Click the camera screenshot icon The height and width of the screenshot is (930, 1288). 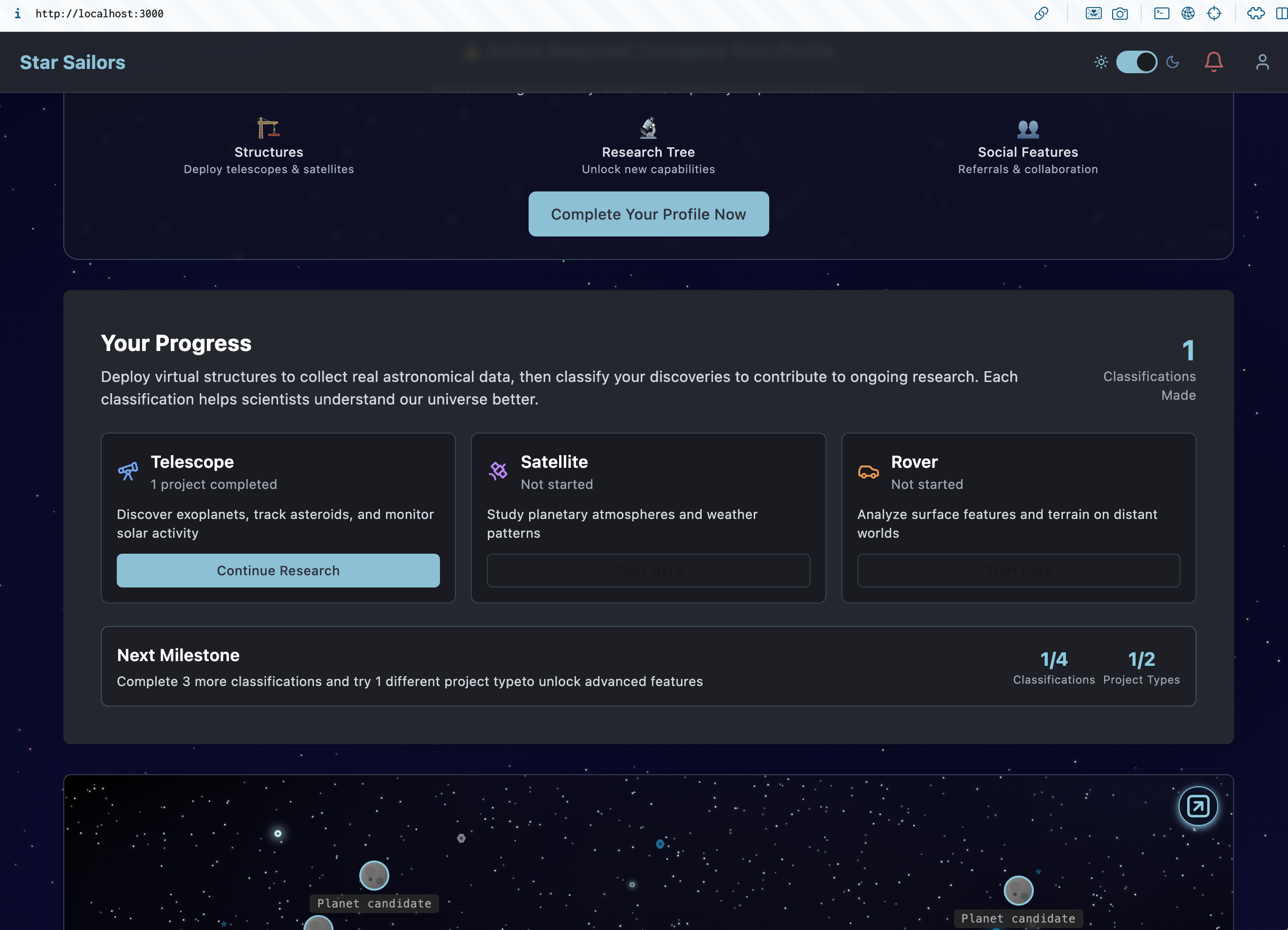point(1120,14)
